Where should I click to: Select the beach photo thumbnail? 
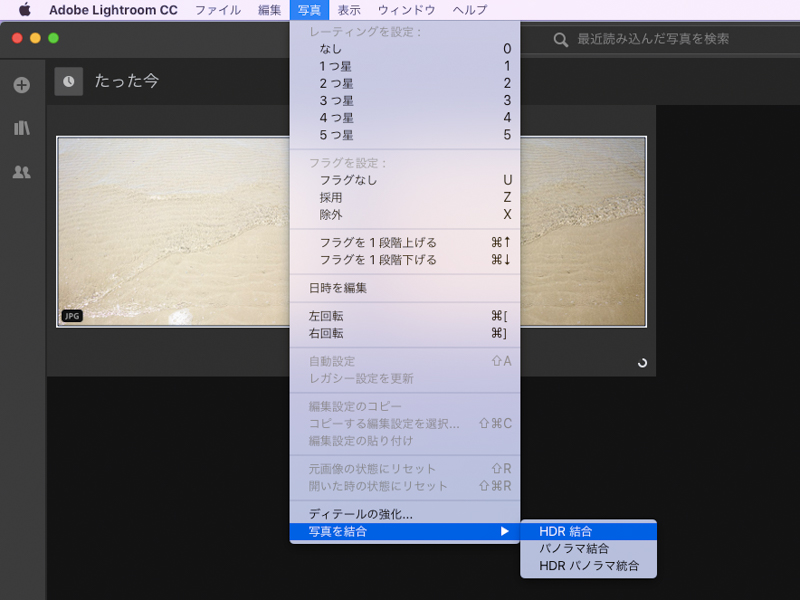tap(170, 230)
